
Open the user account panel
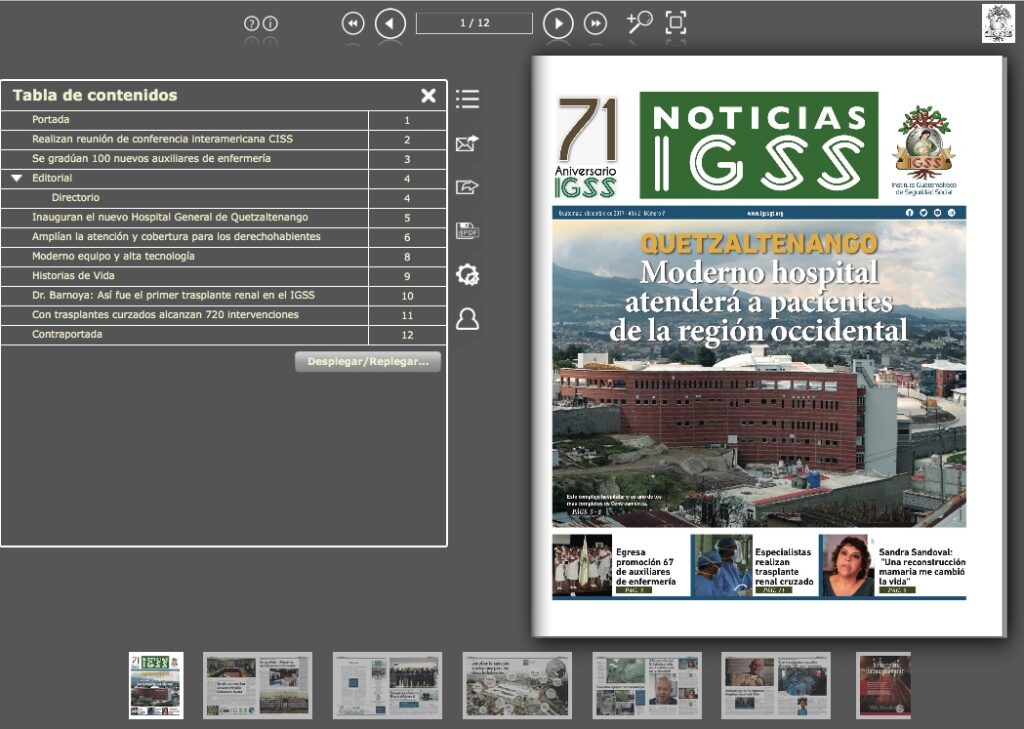pyautogui.click(x=466, y=319)
